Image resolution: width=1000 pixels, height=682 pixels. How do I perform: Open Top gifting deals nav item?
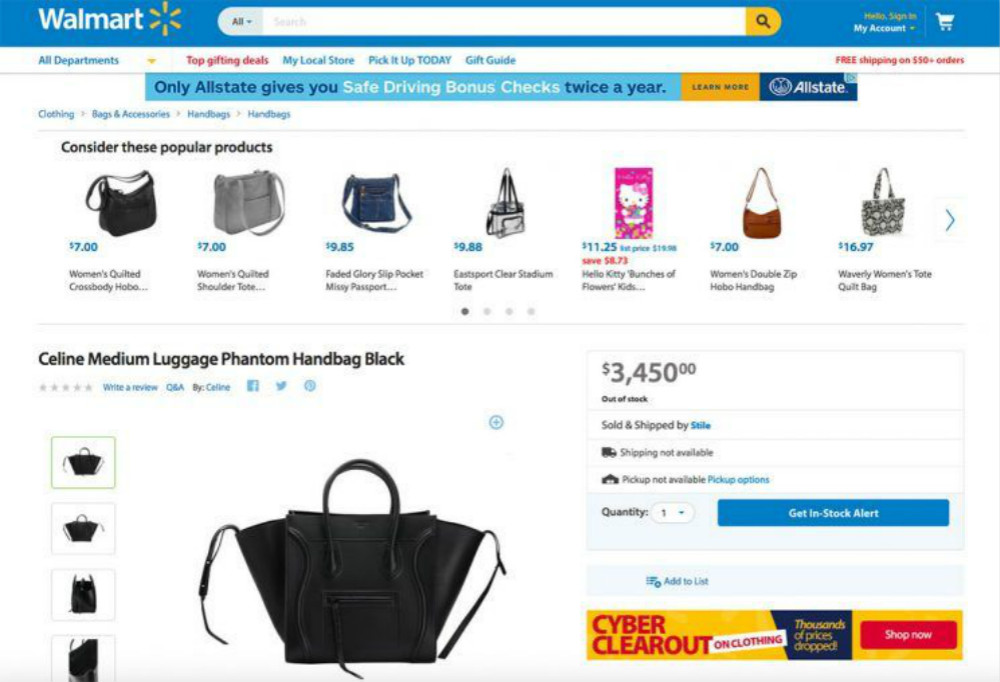(227, 60)
